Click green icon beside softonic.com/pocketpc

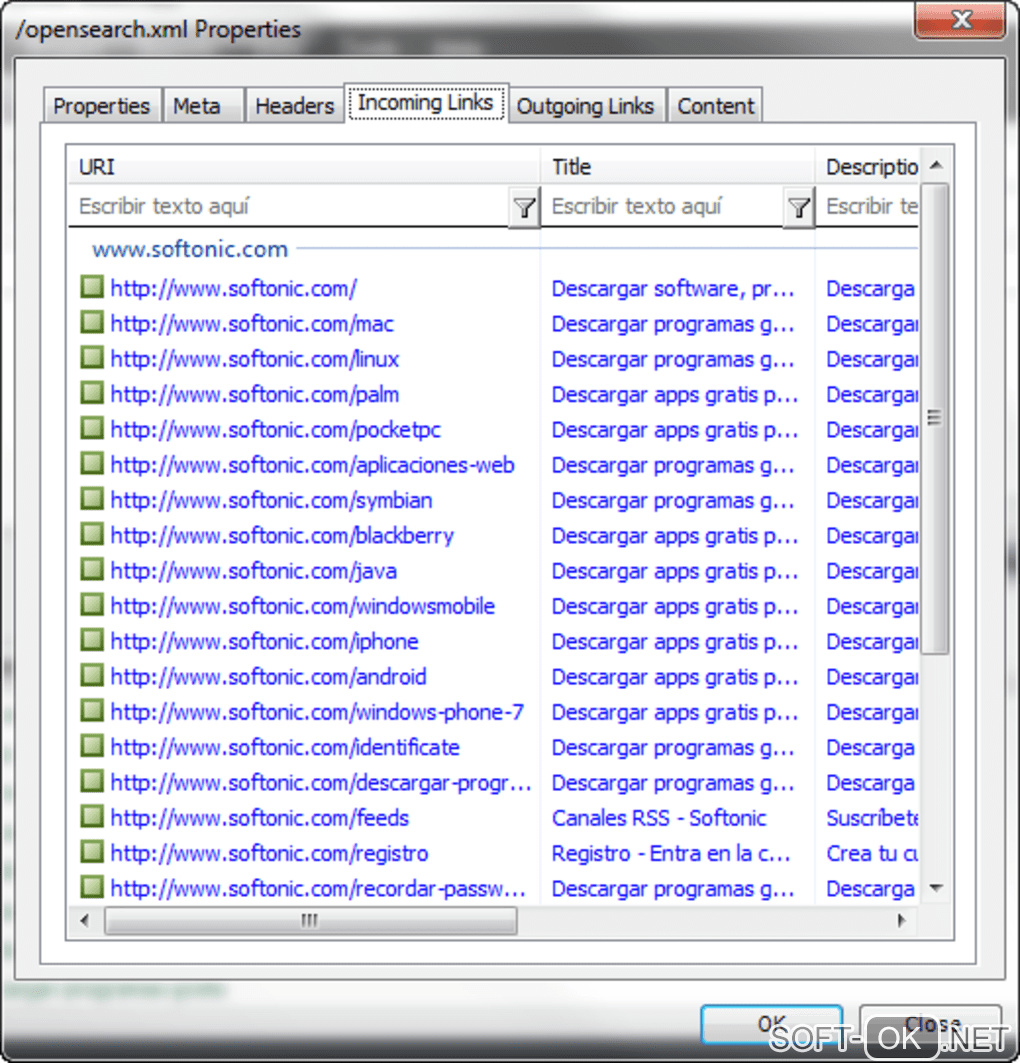pyautogui.click(x=91, y=428)
